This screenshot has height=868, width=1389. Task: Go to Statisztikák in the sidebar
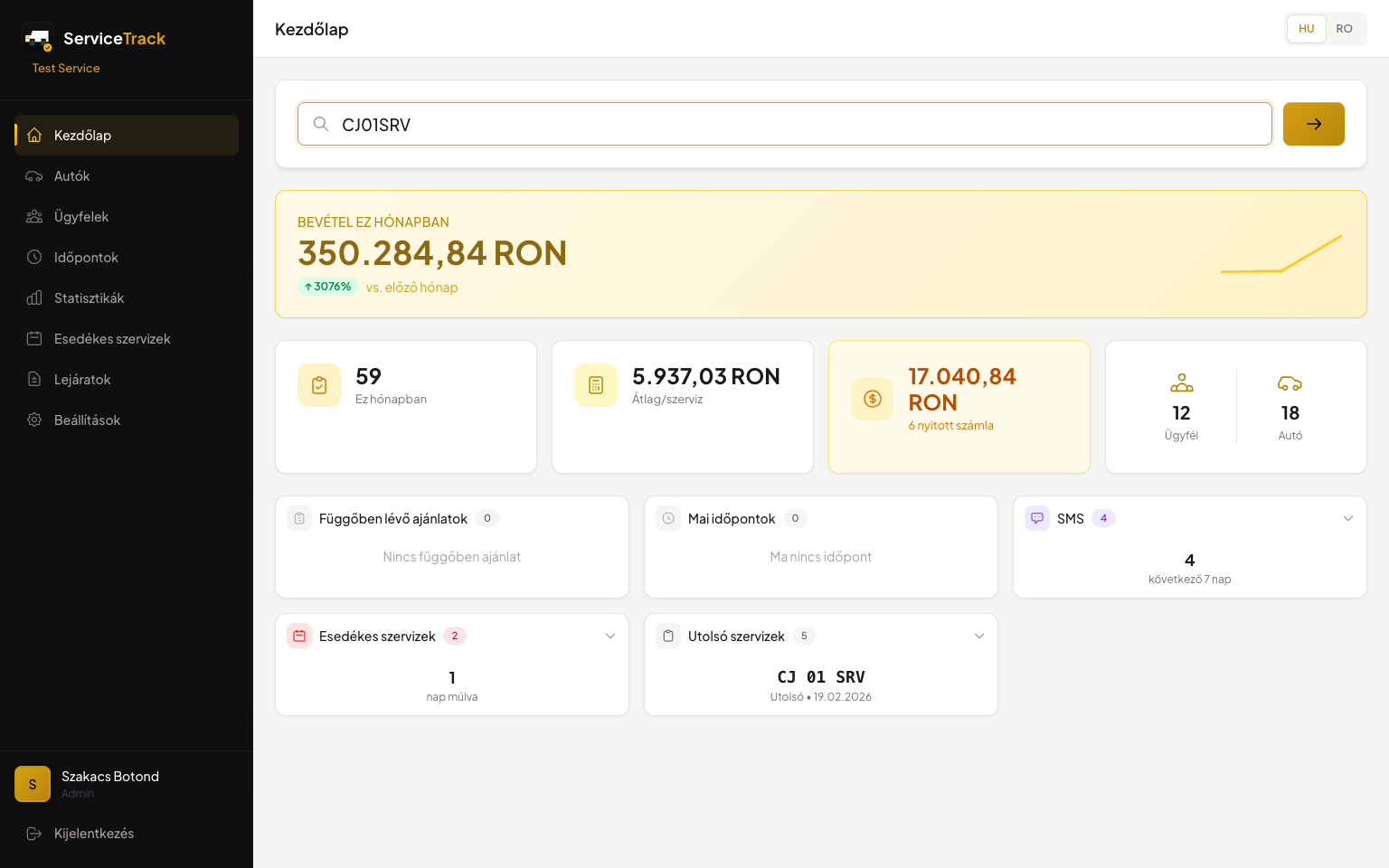pos(89,298)
